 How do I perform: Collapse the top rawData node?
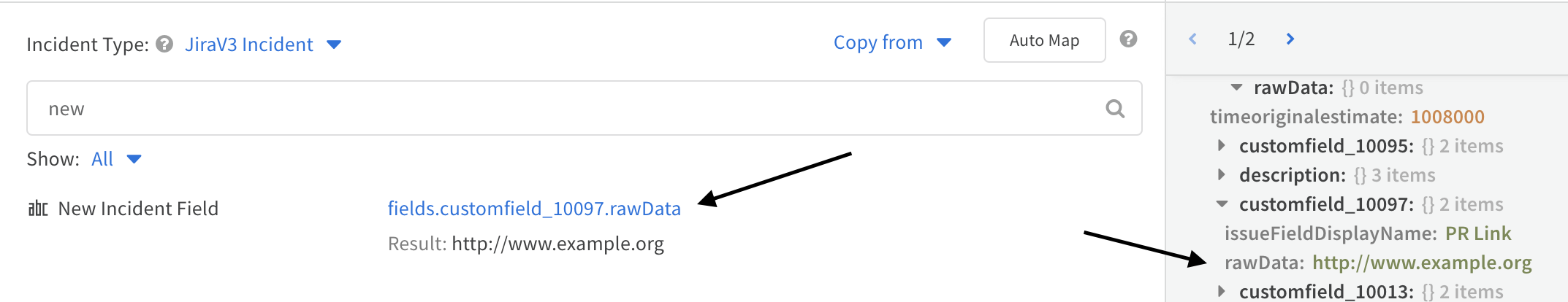tap(1236, 88)
